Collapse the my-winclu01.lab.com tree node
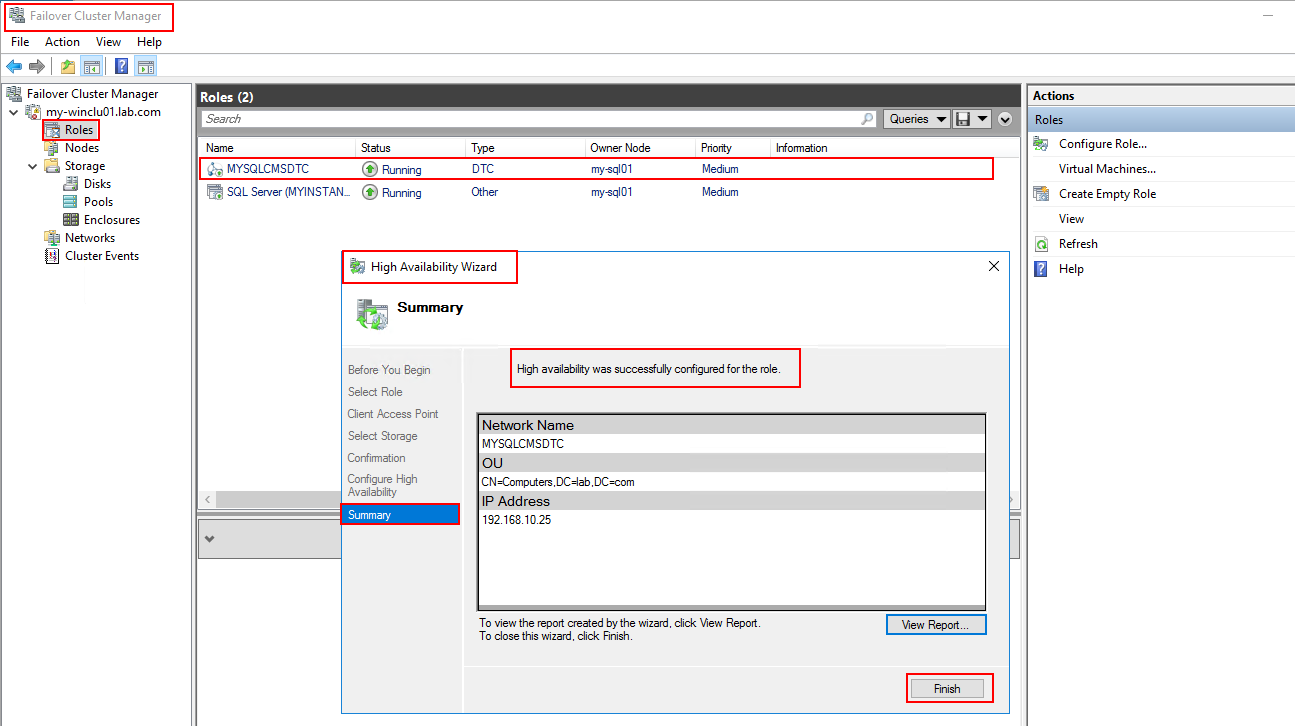1295x726 pixels. 13,112
